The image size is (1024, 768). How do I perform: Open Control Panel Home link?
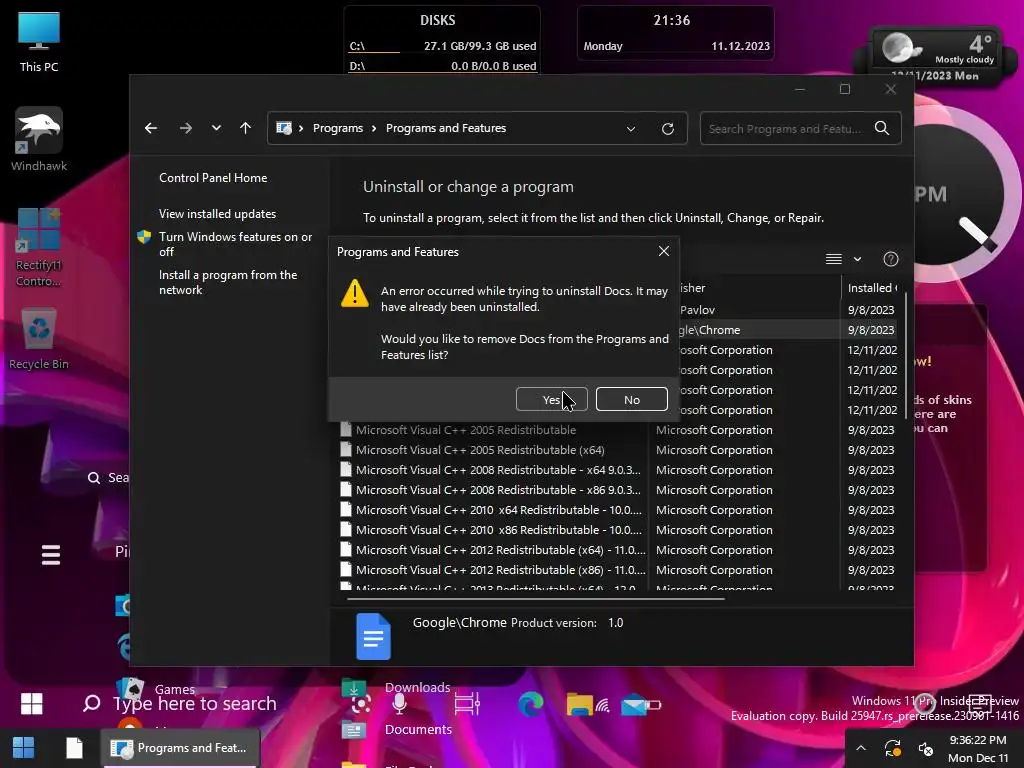(x=213, y=178)
